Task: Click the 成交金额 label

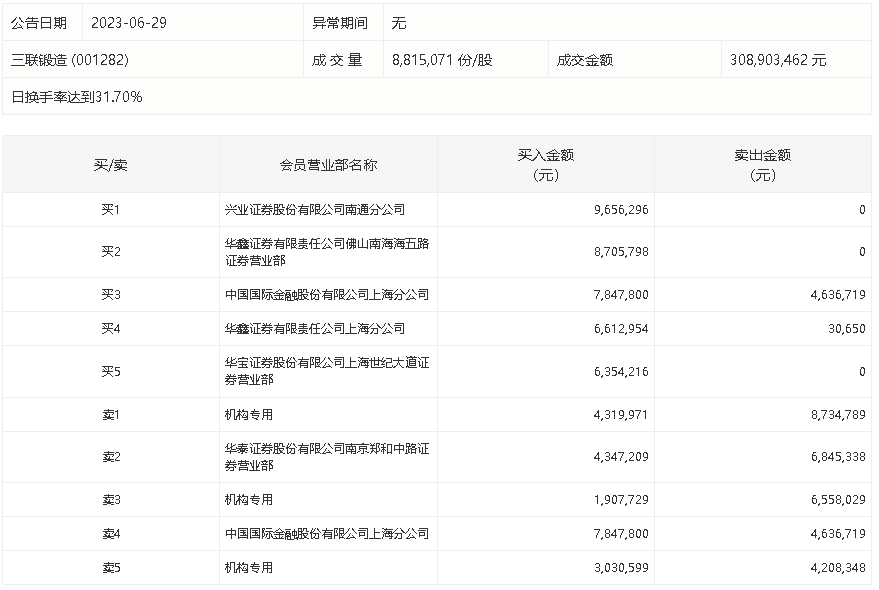Action: point(585,60)
